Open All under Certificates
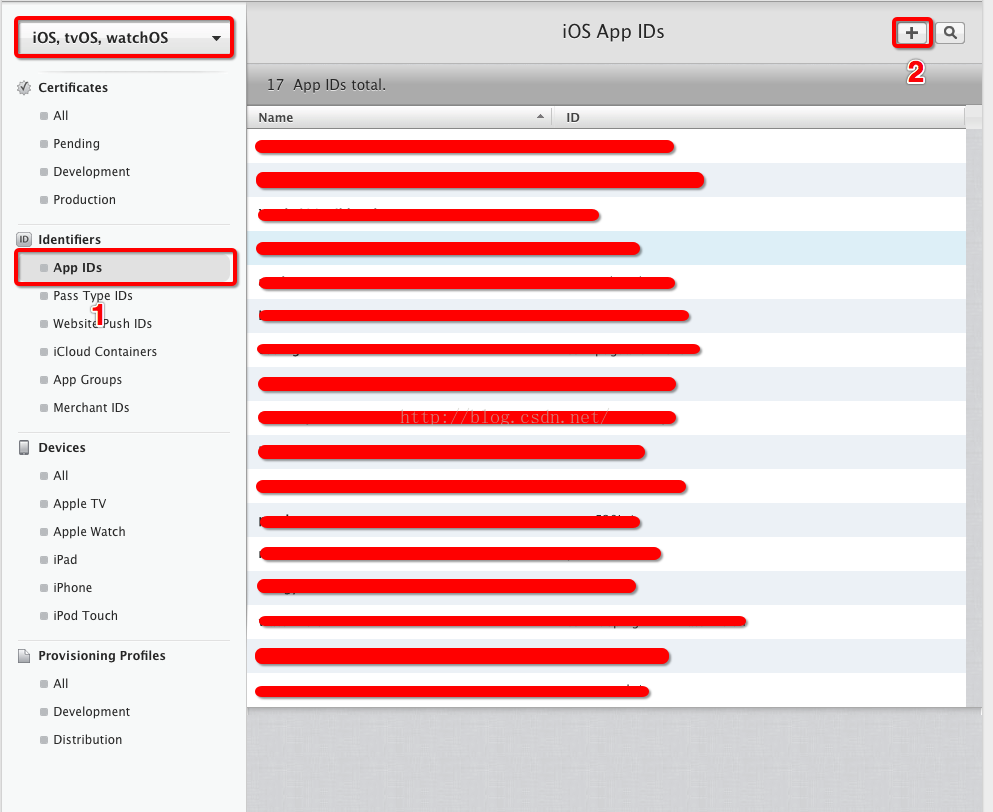Image resolution: width=993 pixels, height=812 pixels. click(60, 116)
